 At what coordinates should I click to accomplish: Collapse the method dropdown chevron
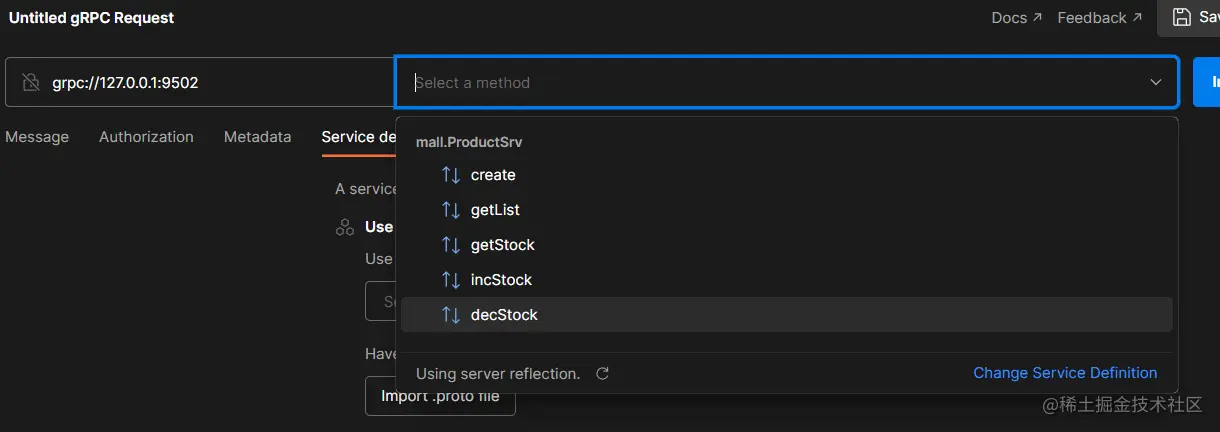point(1156,82)
